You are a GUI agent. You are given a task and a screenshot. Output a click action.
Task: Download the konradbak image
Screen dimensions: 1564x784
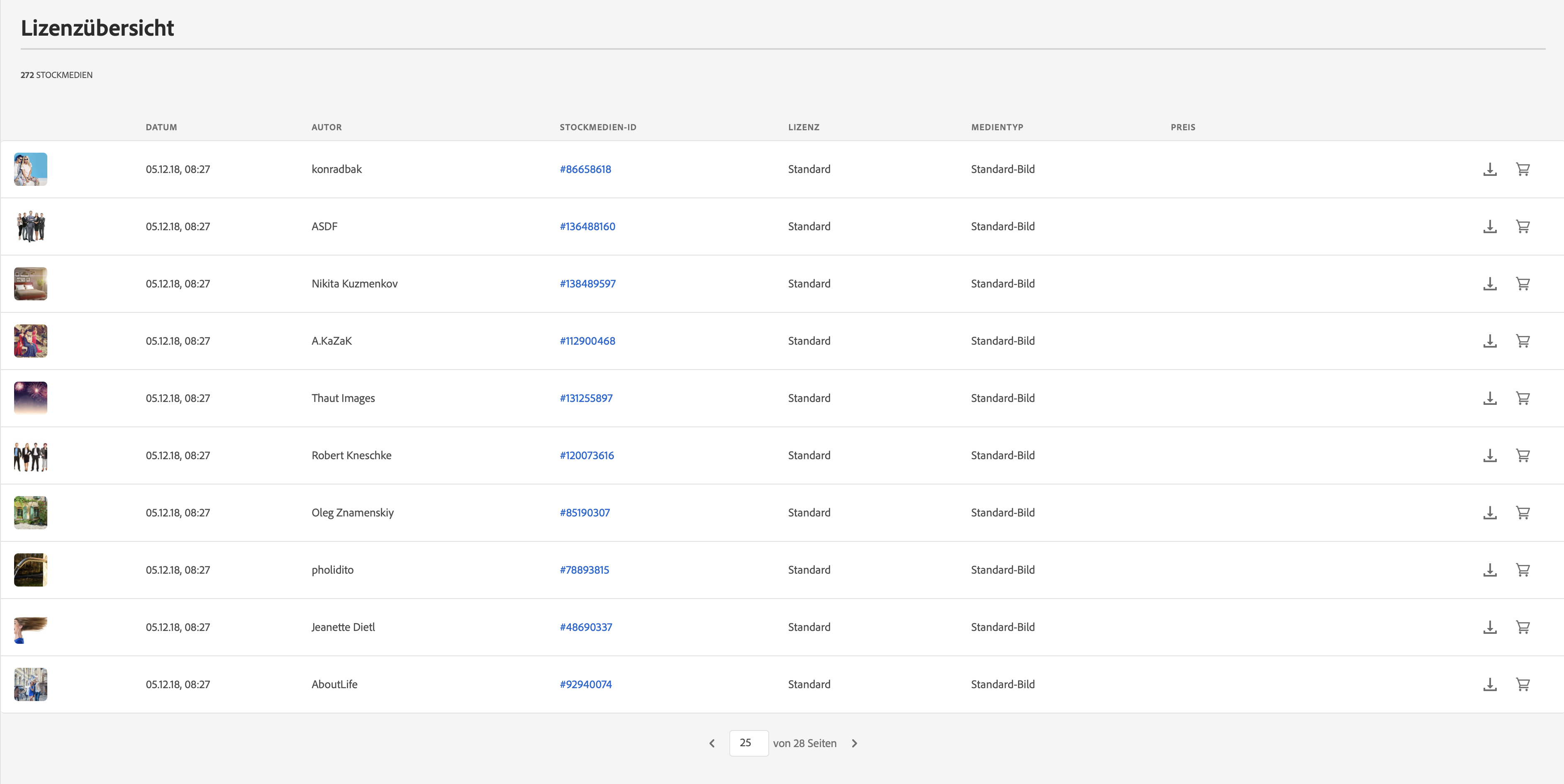[1489, 169]
